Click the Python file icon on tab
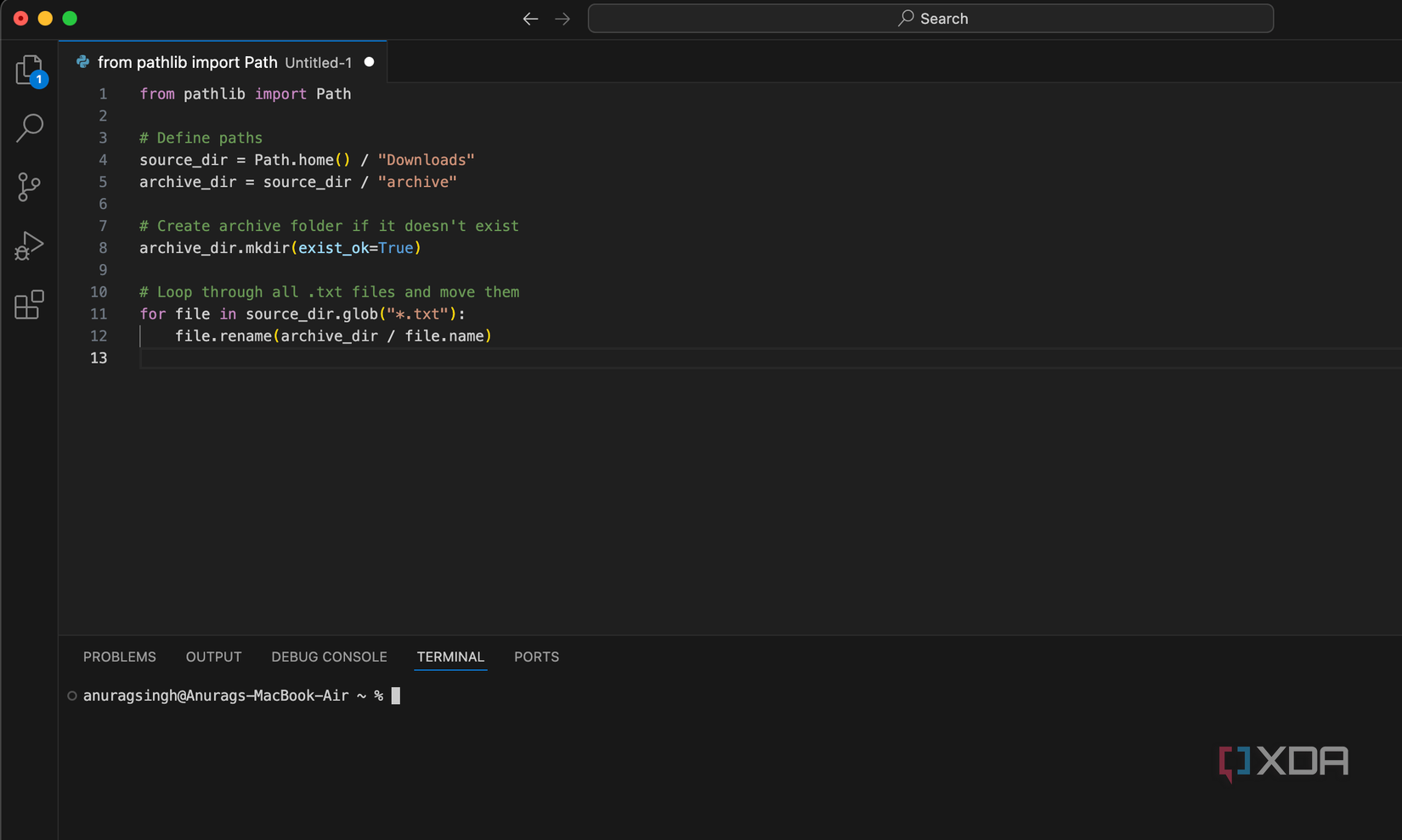The image size is (1402, 840). click(x=82, y=62)
